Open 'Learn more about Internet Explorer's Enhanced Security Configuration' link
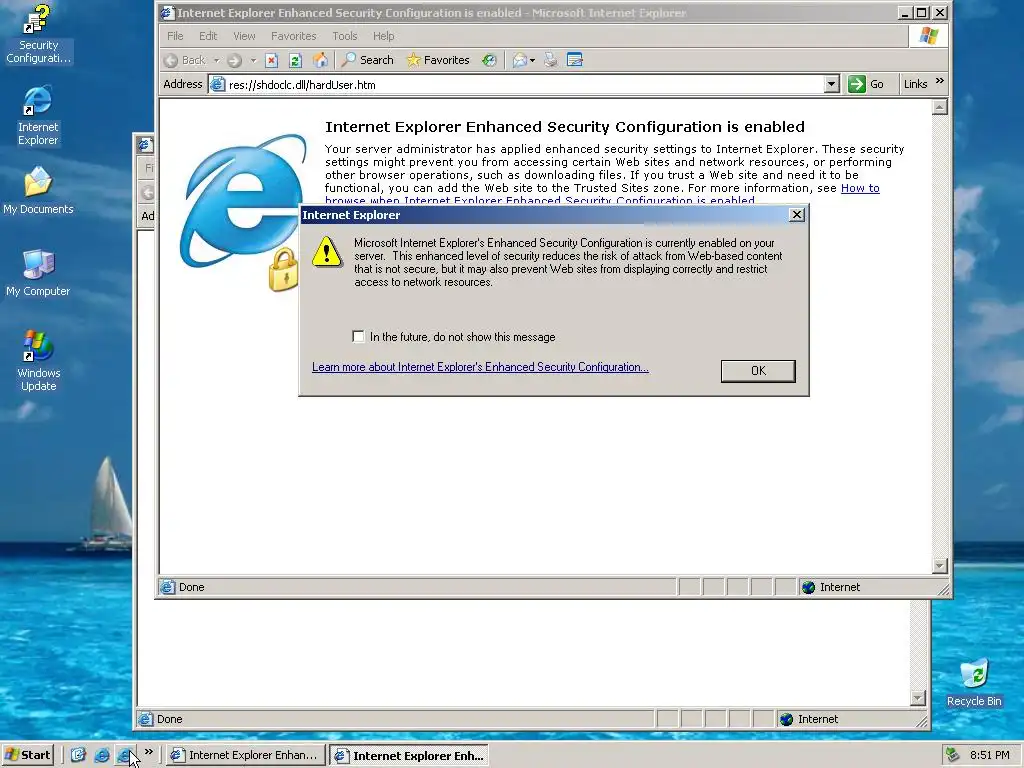The height and width of the screenshot is (768, 1024). click(x=480, y=367)
